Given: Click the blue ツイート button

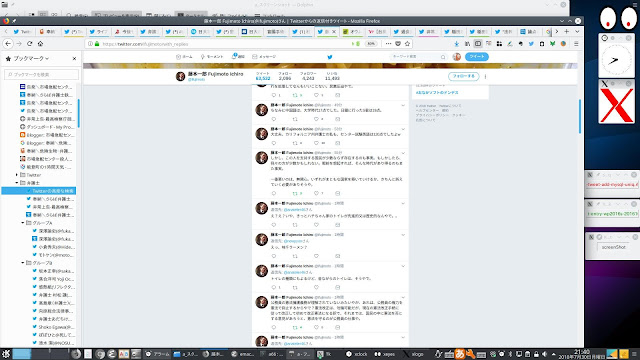Looking at the screenshot, I should tap(476, 57).
